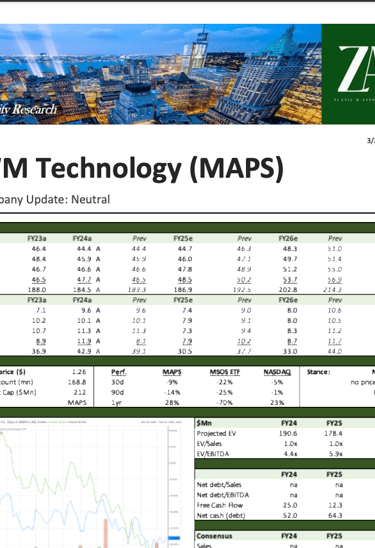The width and height of the screenshot is (375, 548).
Task: Select the 'EV/EBITDA' row label
Action: tap(213, 454)
